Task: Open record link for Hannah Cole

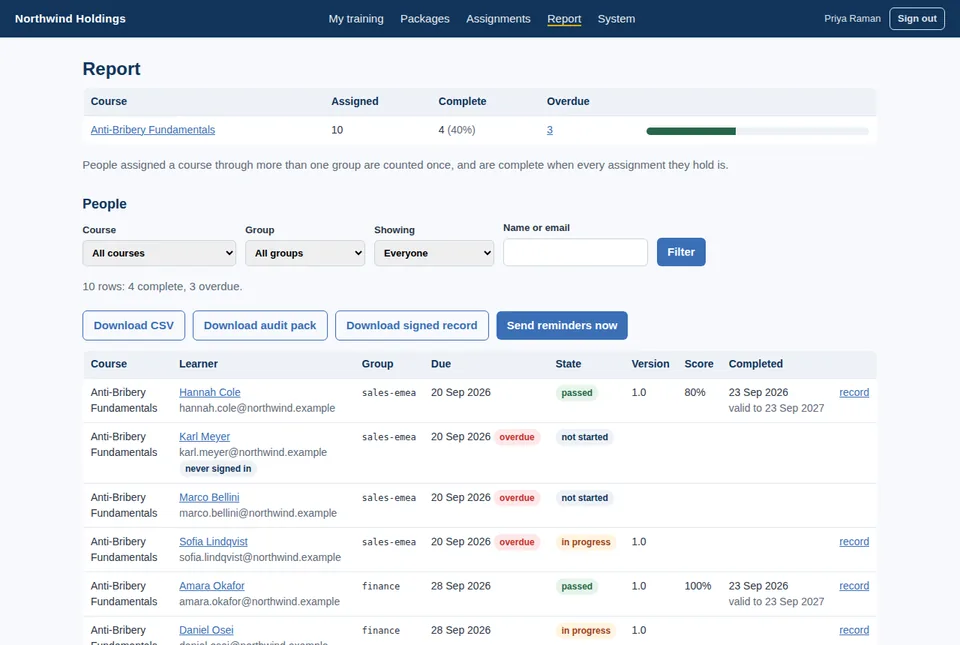Action: pos(854,392)
